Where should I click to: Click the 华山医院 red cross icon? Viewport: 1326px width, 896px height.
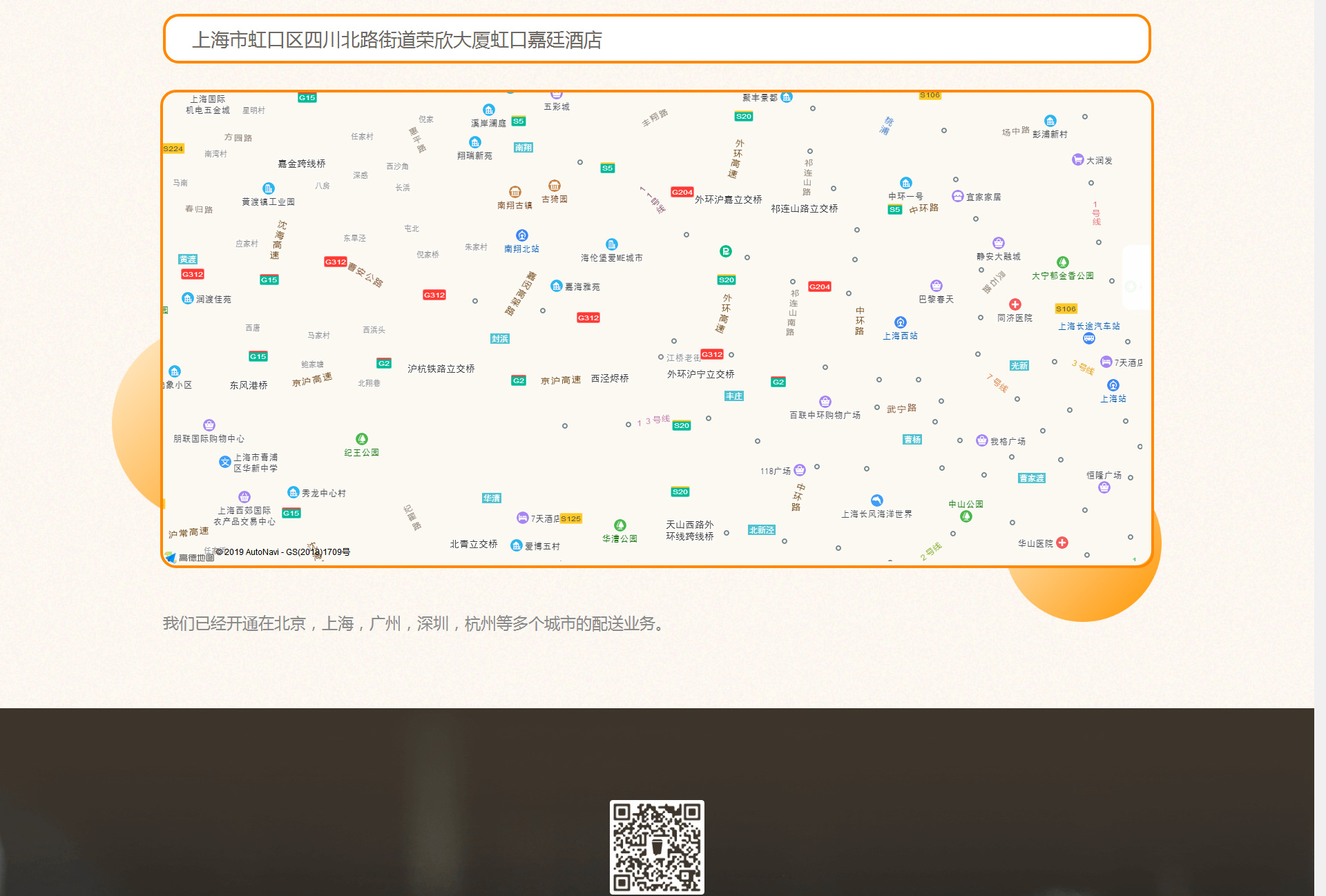coord(1062,543)
